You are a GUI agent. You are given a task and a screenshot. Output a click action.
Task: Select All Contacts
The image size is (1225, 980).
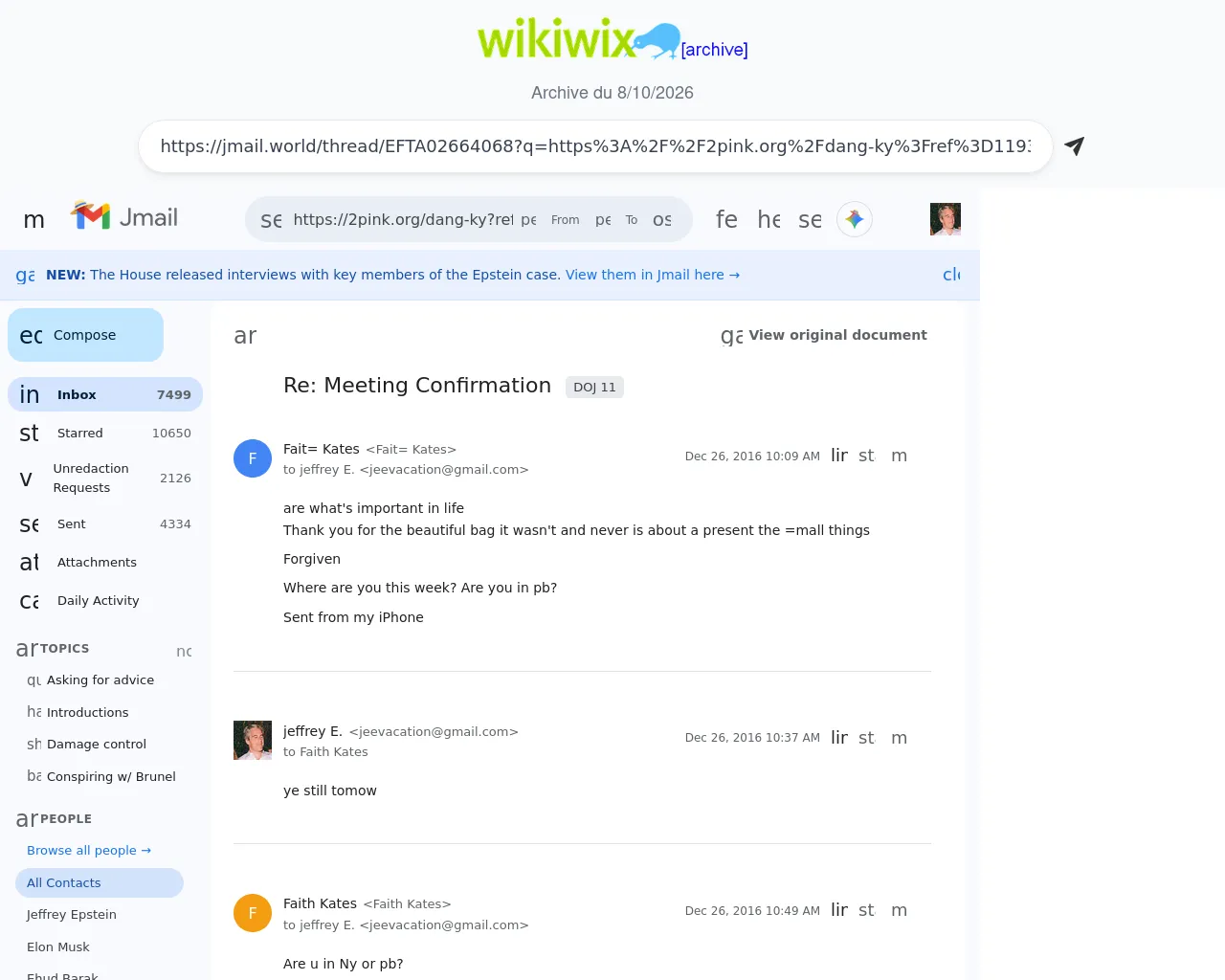pos(100,882)
